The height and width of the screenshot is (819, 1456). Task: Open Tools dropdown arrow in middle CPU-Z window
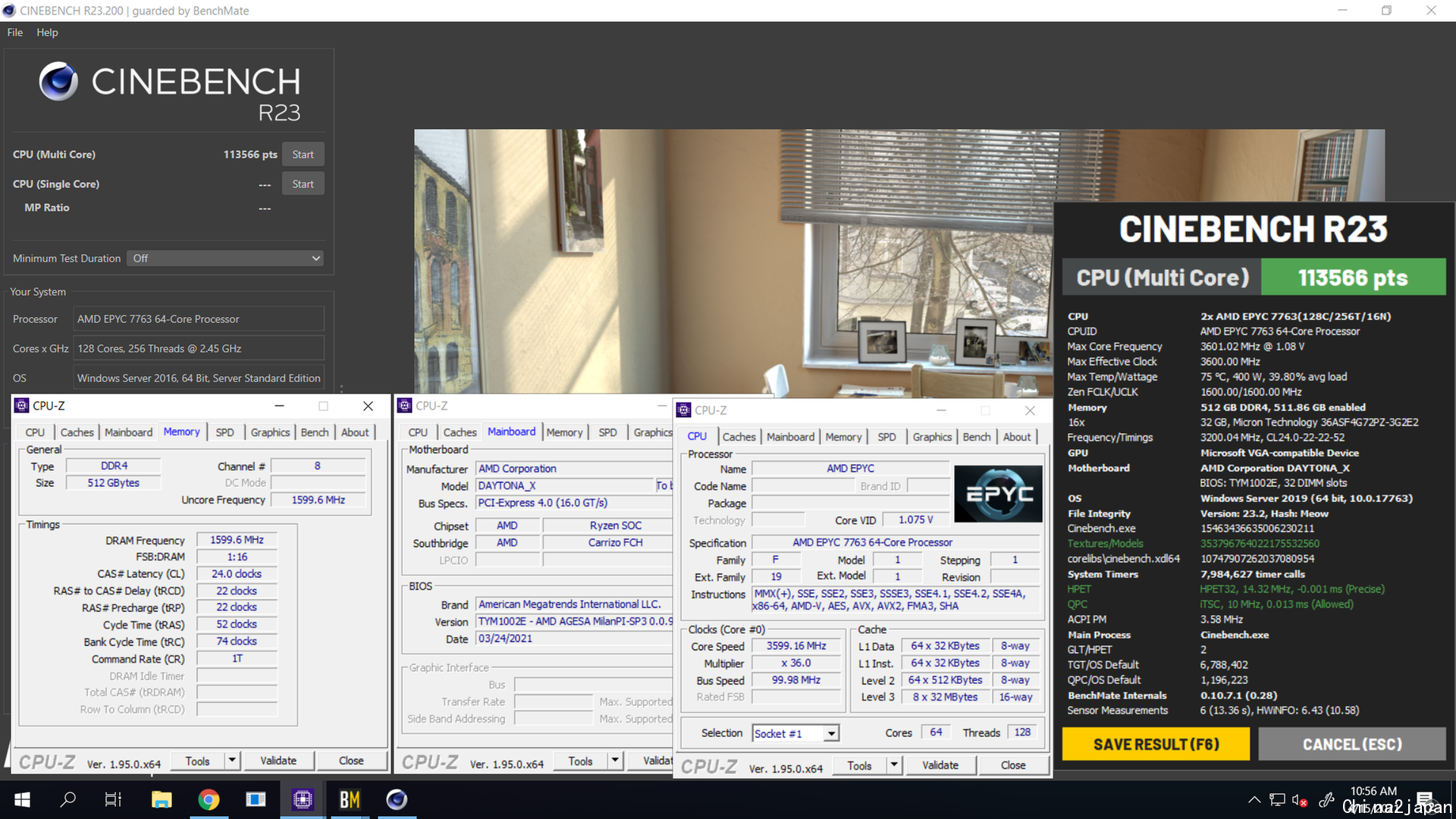pyautogui.click(x=615, y=761)
